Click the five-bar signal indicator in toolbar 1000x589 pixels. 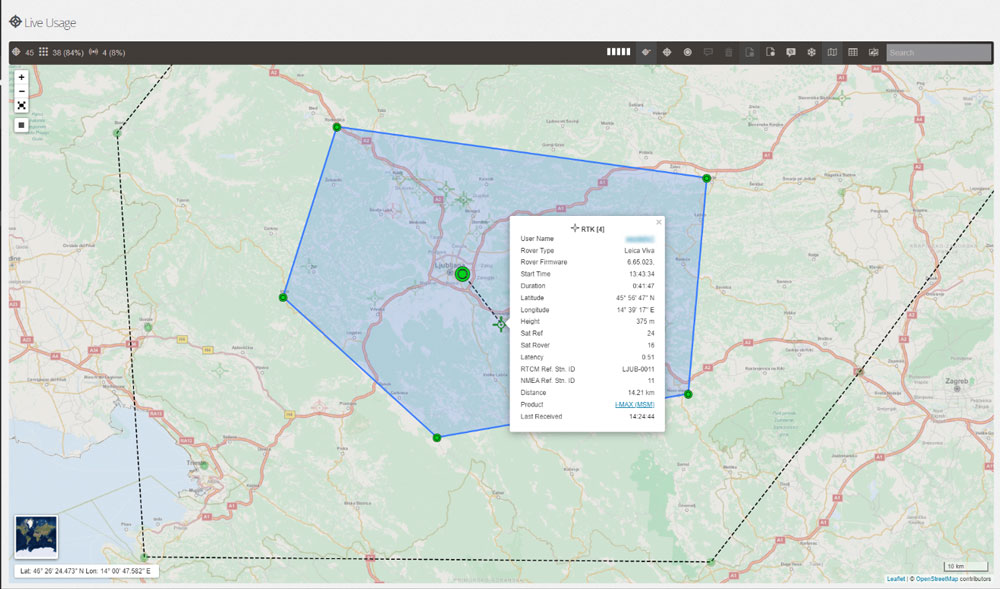(x=619, y=52)
